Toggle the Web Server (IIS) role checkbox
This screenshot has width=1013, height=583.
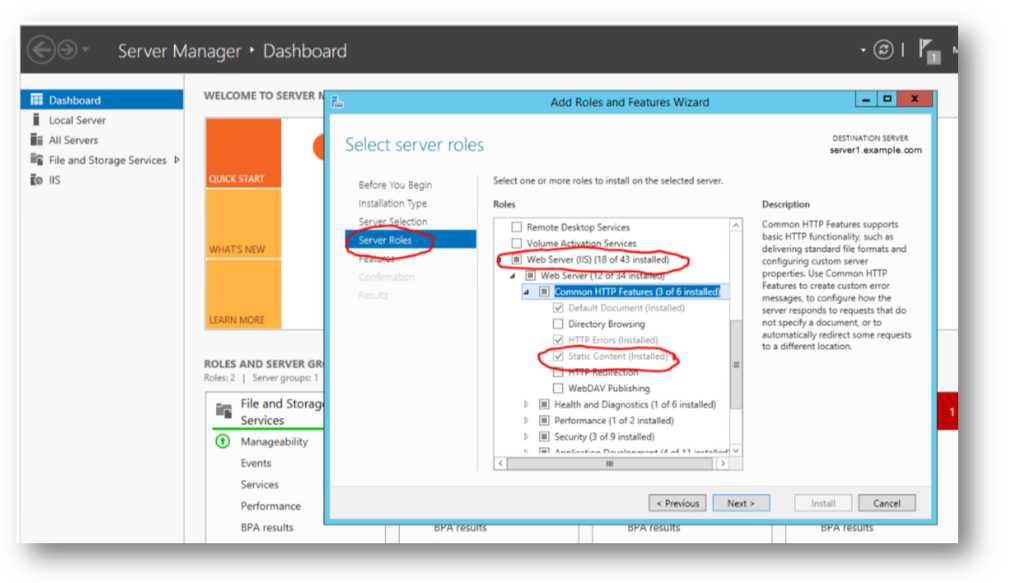point(516,259)
